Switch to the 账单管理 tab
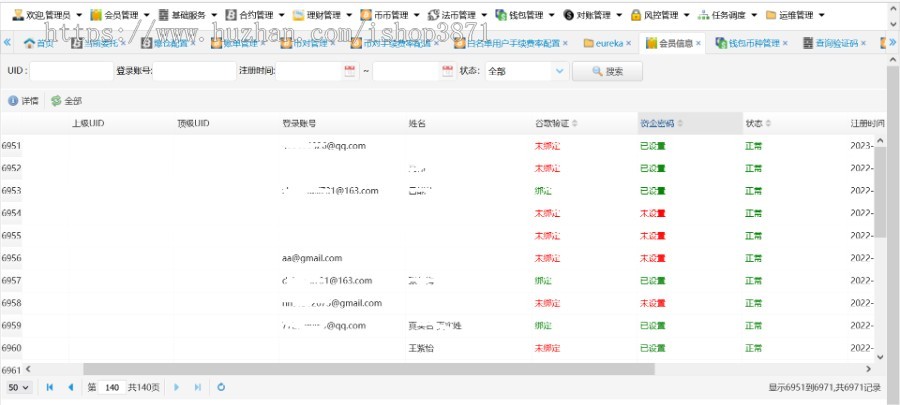Viewport: 900px width, 405px height. pos(237,43)
